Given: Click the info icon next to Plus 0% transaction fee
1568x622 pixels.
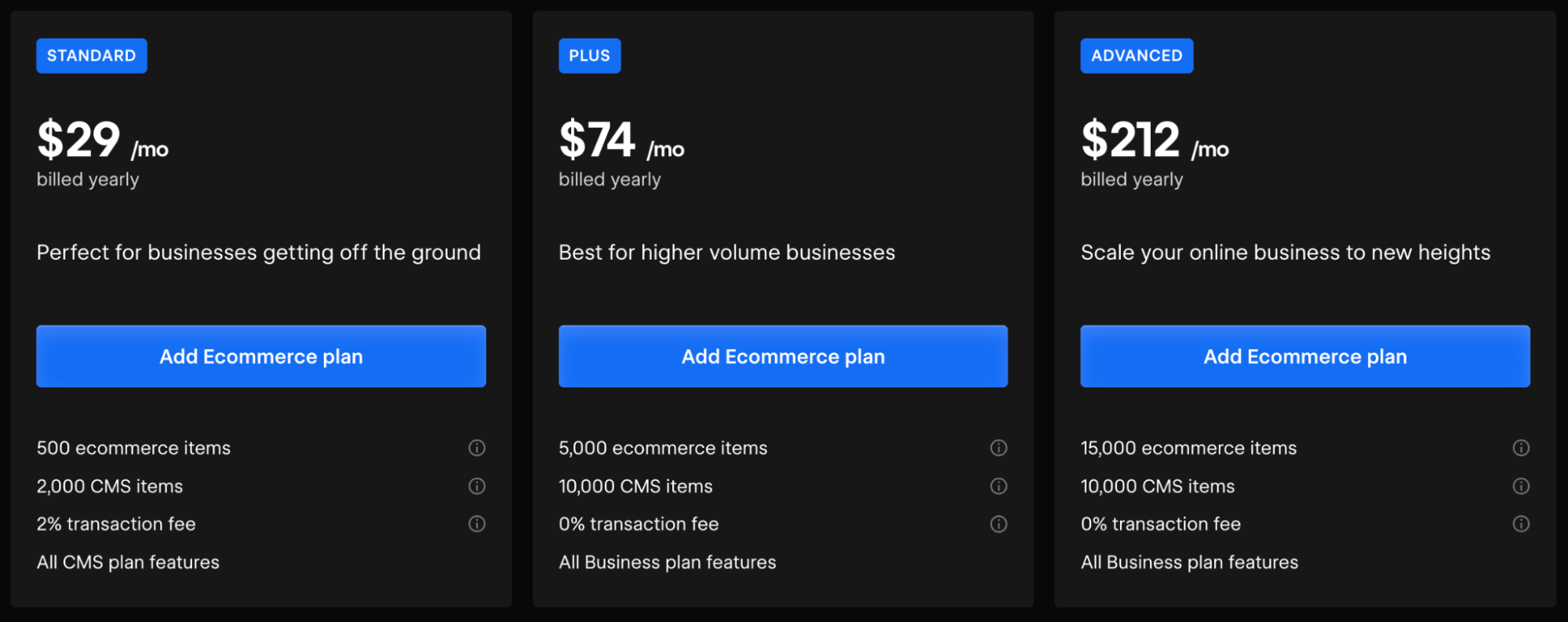Looking at the screenshot, I should [999, 524].
